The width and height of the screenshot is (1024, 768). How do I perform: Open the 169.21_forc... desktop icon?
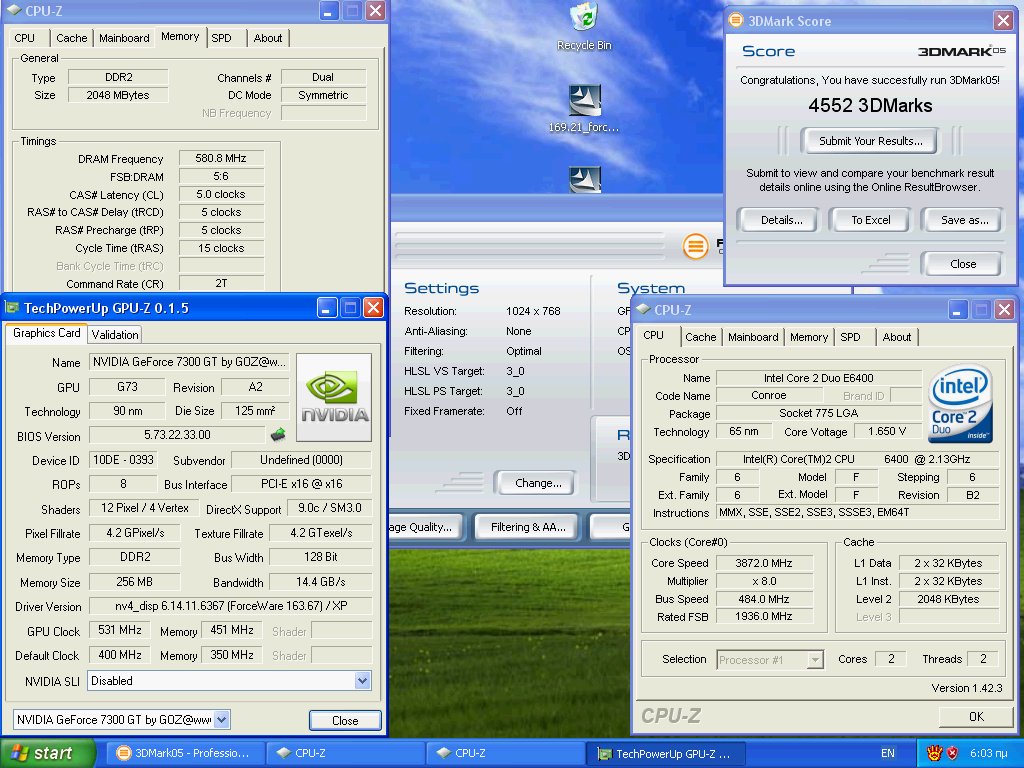pyautogui.click(x=584, y=108)
